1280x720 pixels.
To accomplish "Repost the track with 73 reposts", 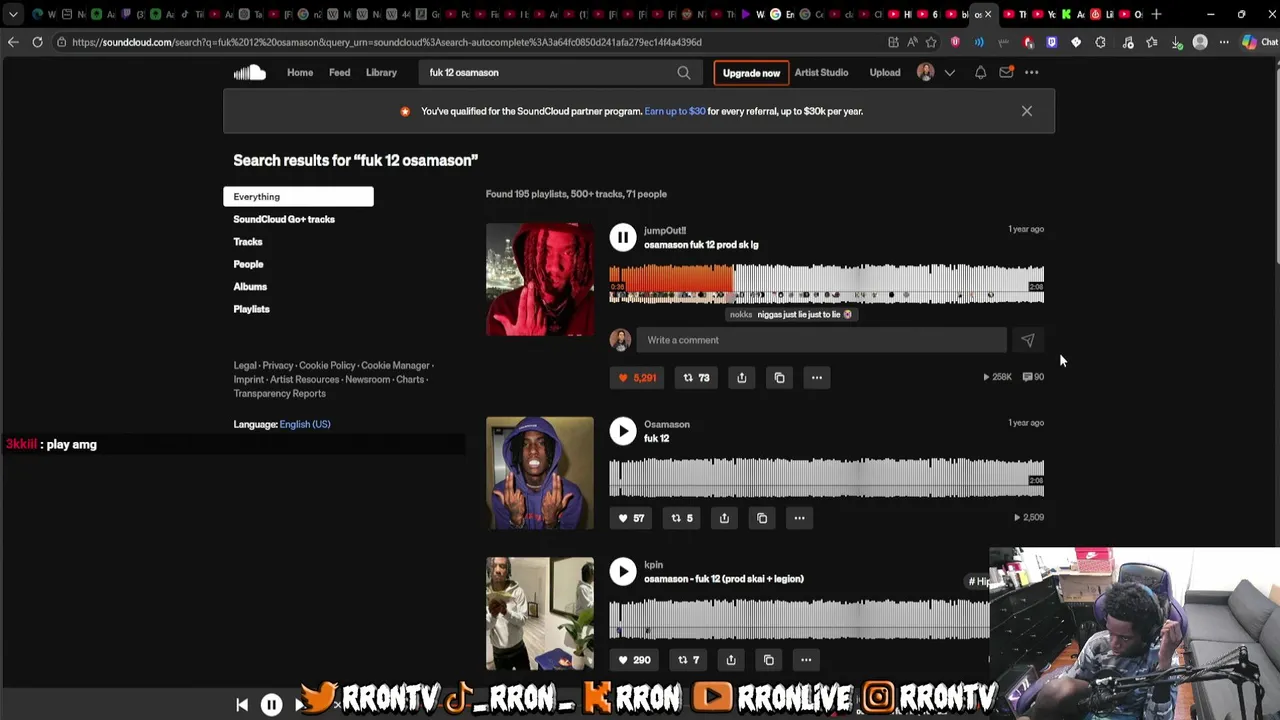I will point(696,377).
